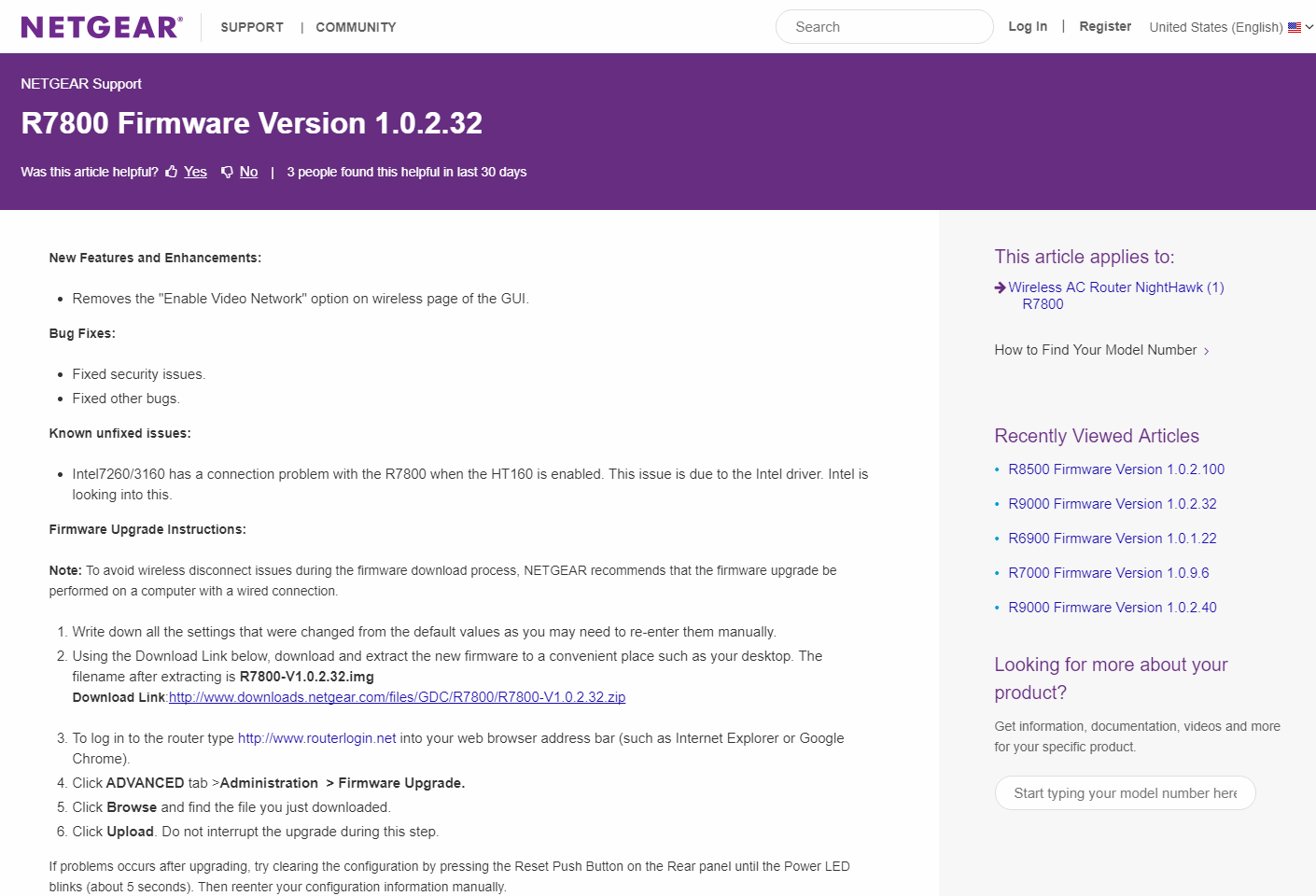Click the thumbs-up icon beside Yes

[172, 172]
